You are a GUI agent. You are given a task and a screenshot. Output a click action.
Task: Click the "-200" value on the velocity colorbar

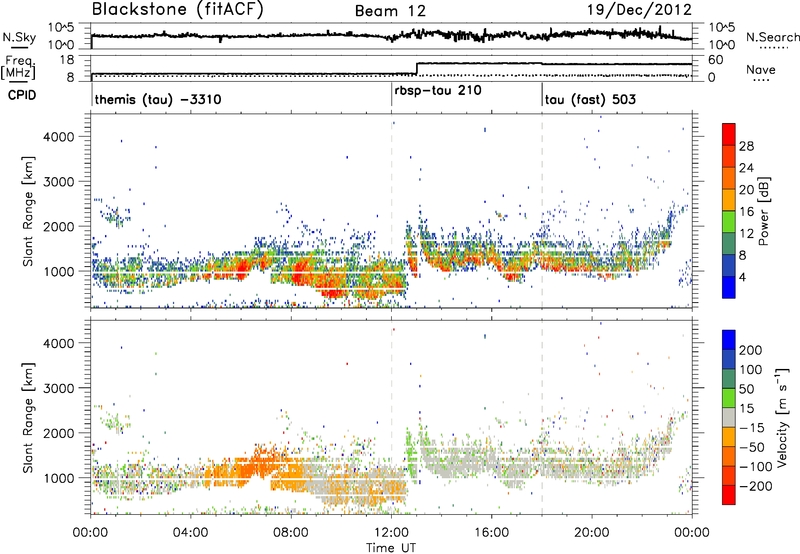pos(754,486)
